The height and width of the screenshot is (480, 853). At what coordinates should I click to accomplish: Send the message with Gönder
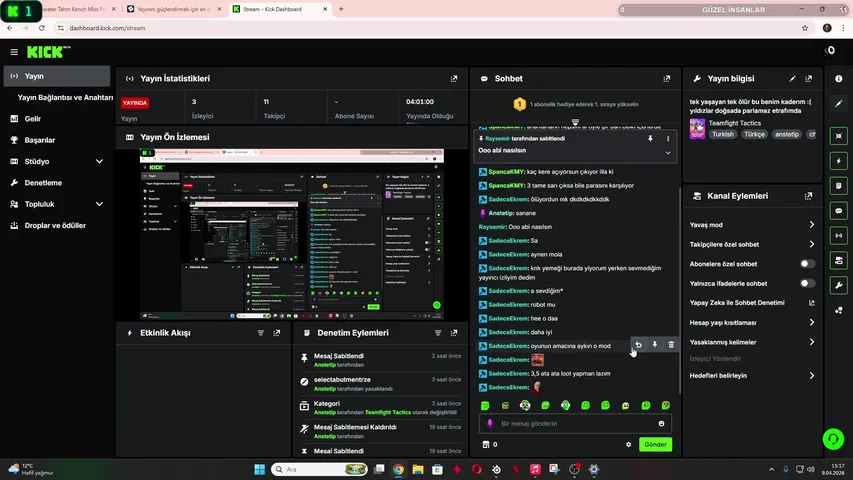(x=655, y=445)
